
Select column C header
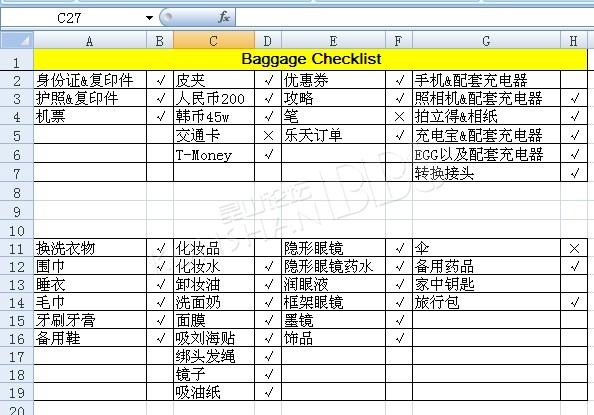(214, 40)
